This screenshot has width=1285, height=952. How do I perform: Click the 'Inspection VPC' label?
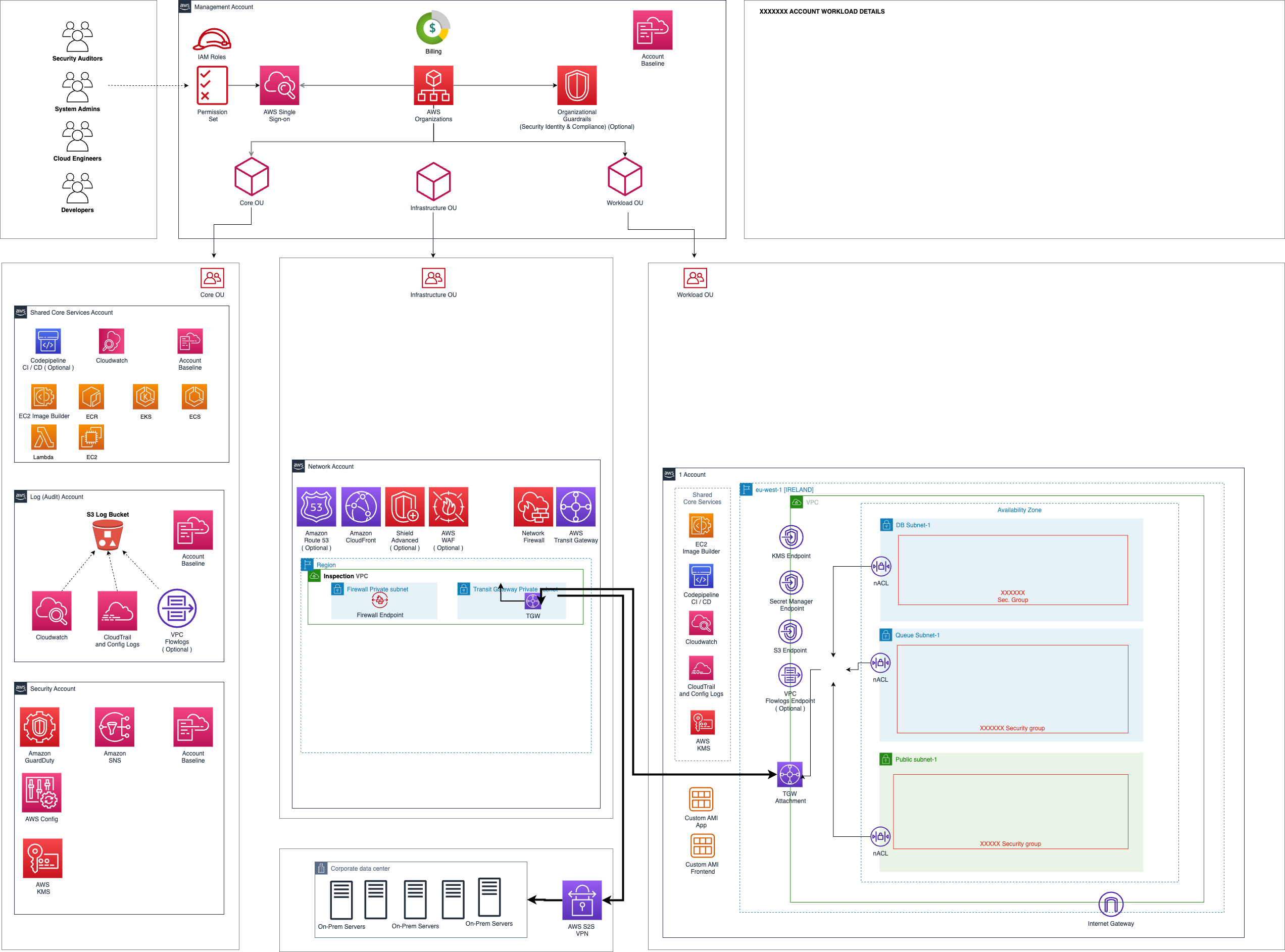tap(345, 576)
